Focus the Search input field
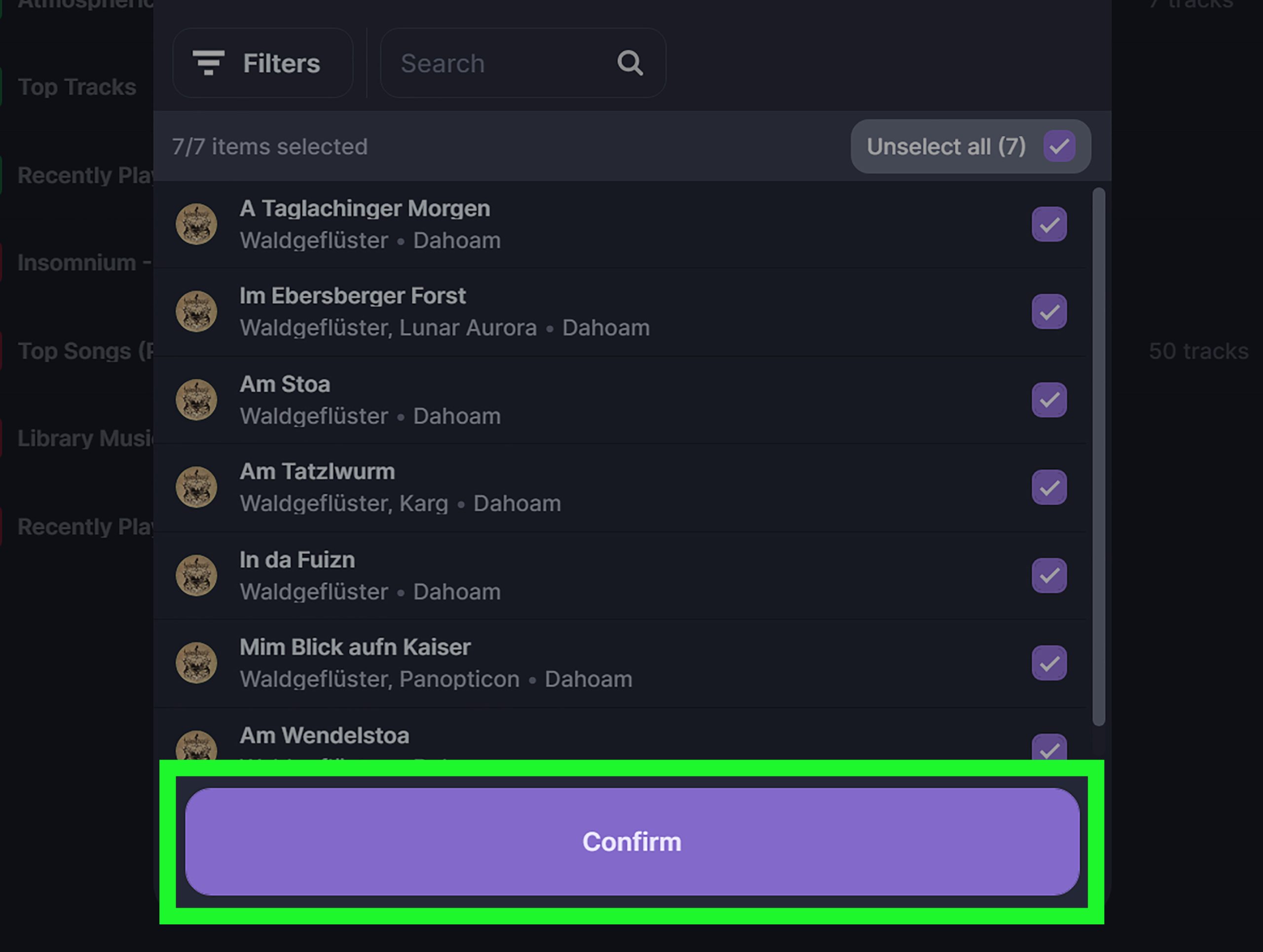Screen dimensions: 1263x952 (x=523, y=63)
